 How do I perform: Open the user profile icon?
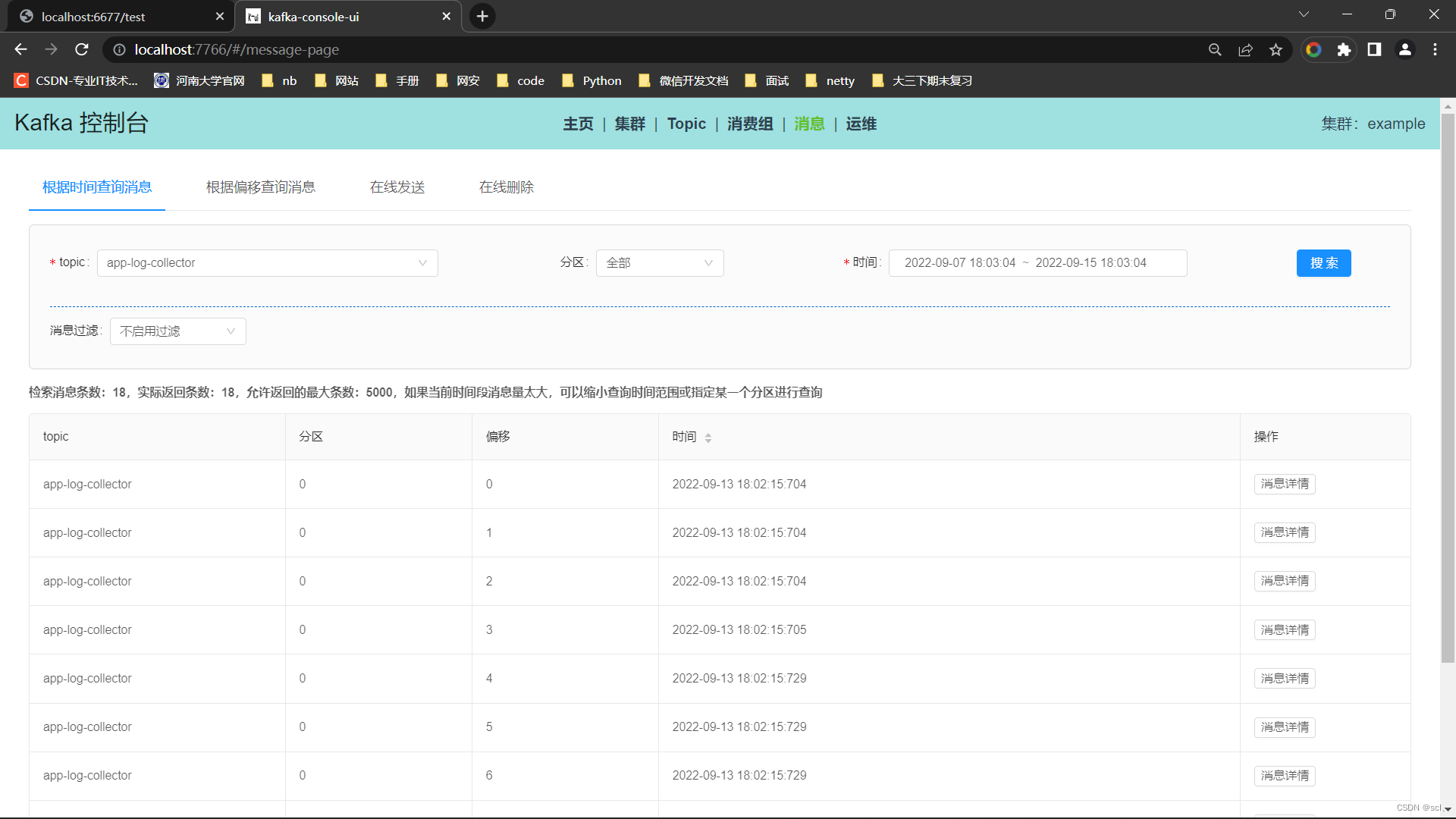pyautogui.click(x=1404, y=49)
